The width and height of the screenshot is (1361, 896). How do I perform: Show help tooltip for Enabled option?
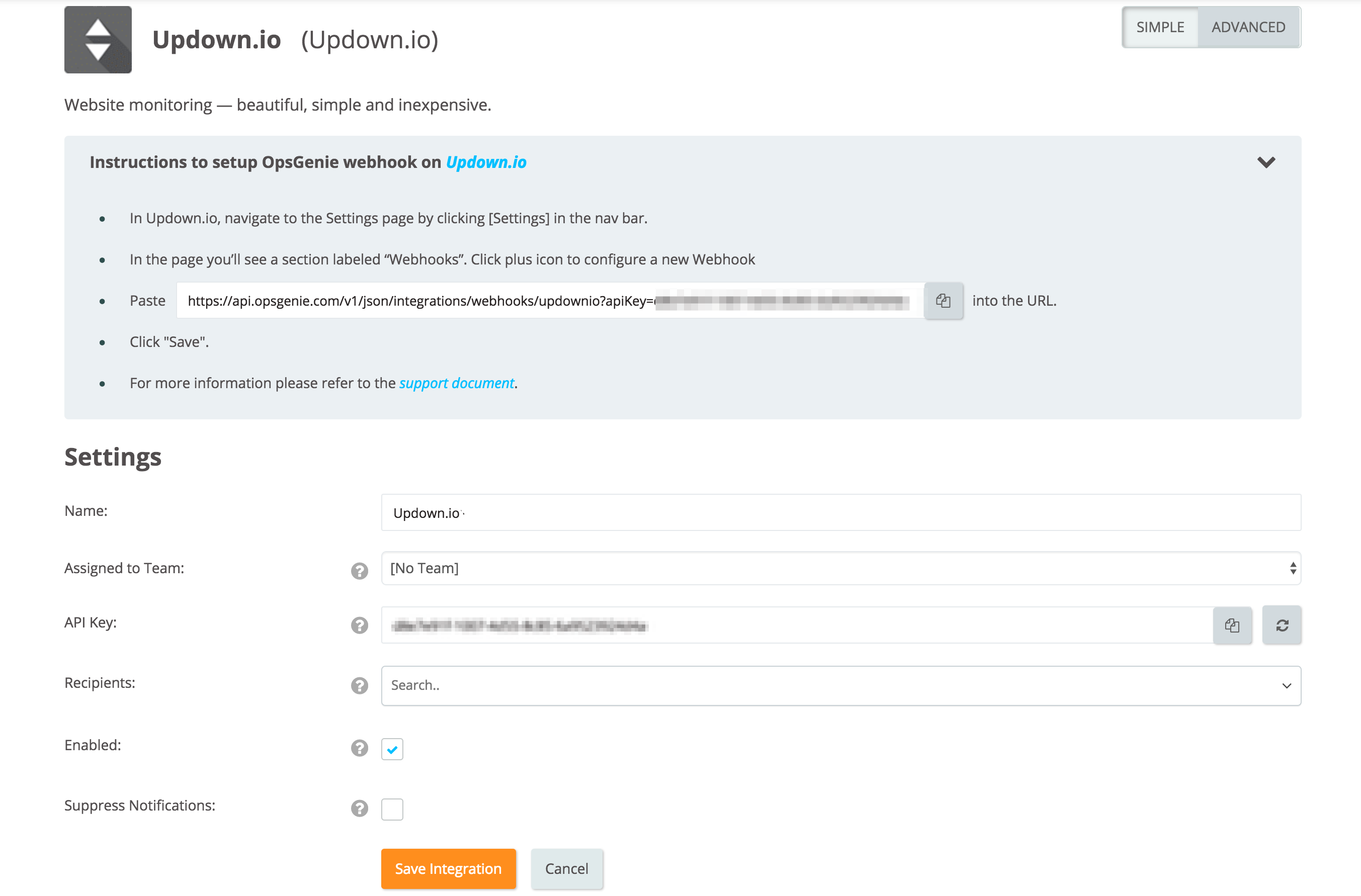click(359, 748)
